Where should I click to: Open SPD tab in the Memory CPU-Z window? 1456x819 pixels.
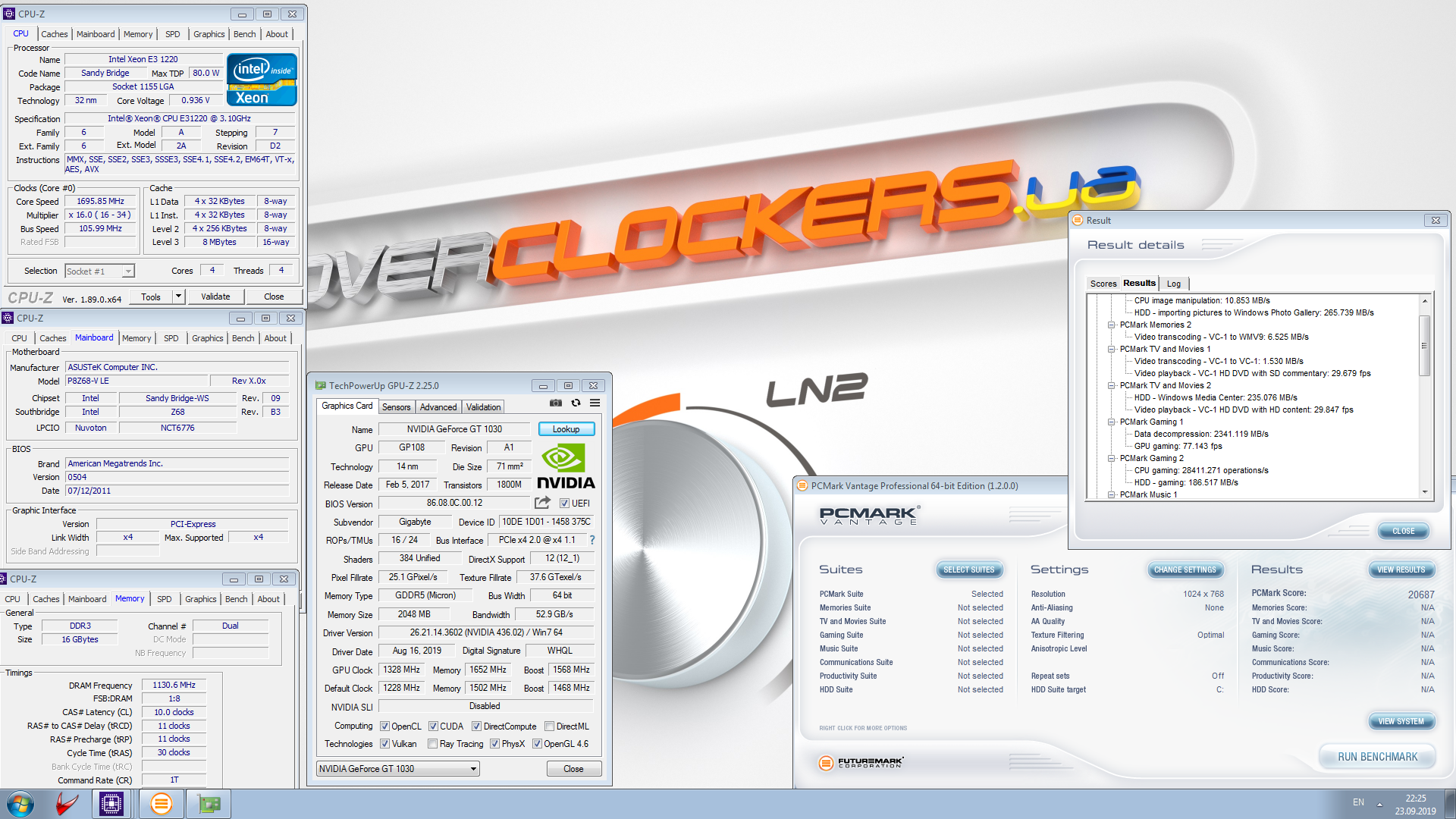165,599
